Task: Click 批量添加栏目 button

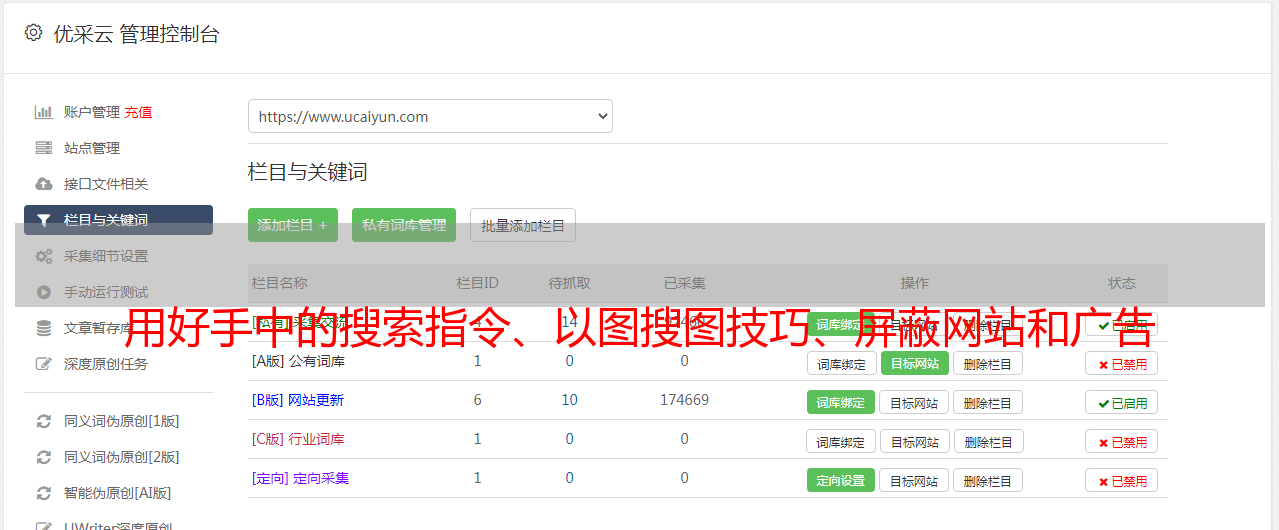Action: 523,225
